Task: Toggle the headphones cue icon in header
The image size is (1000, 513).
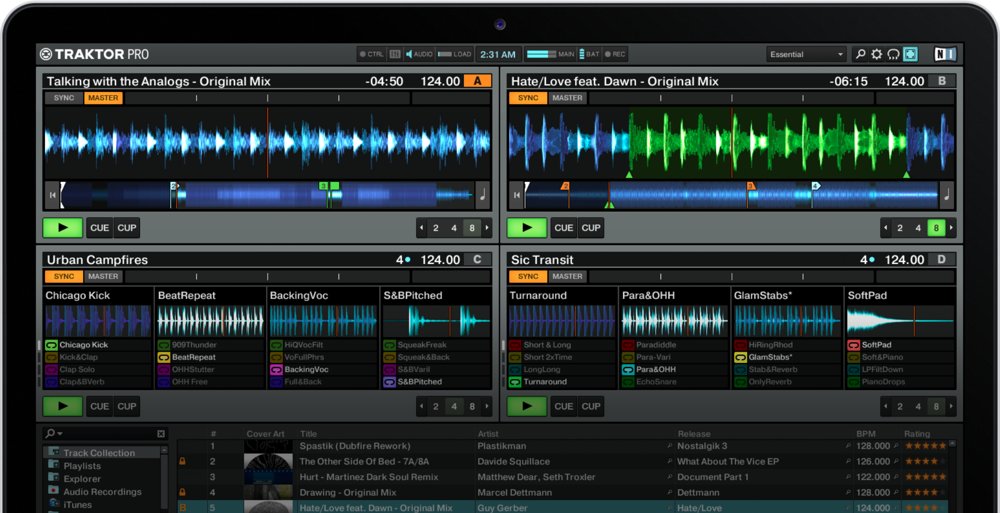Action: (x=893, y=54)
